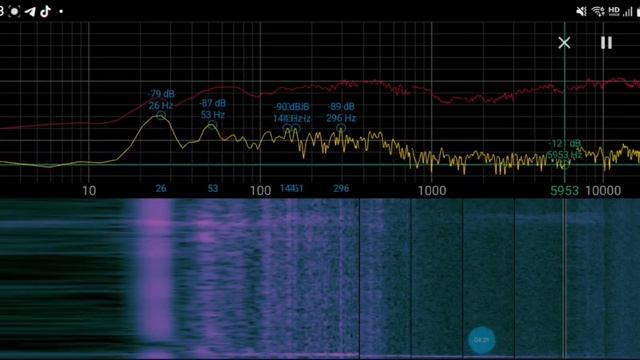Image resolution: width=640 pixels, height=360 pixels.
Task: Tap the '53 Hz' peak label
Action: (x=213, y=115)
